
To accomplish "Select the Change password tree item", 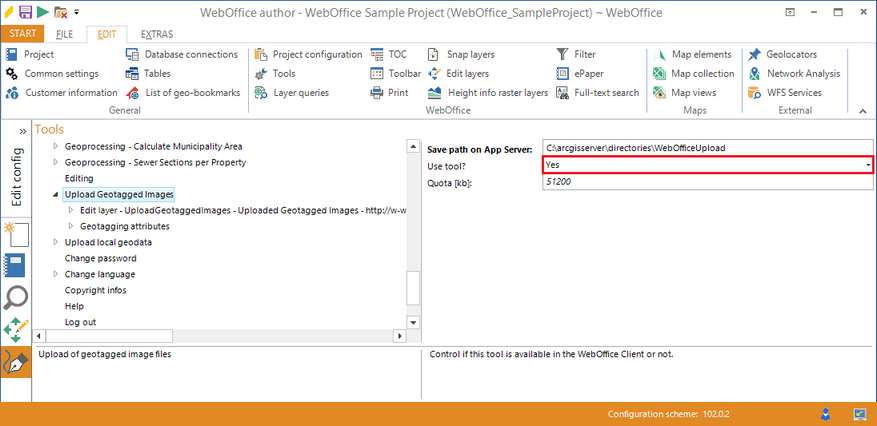I will pyautogui.click(x=100, y=258).
